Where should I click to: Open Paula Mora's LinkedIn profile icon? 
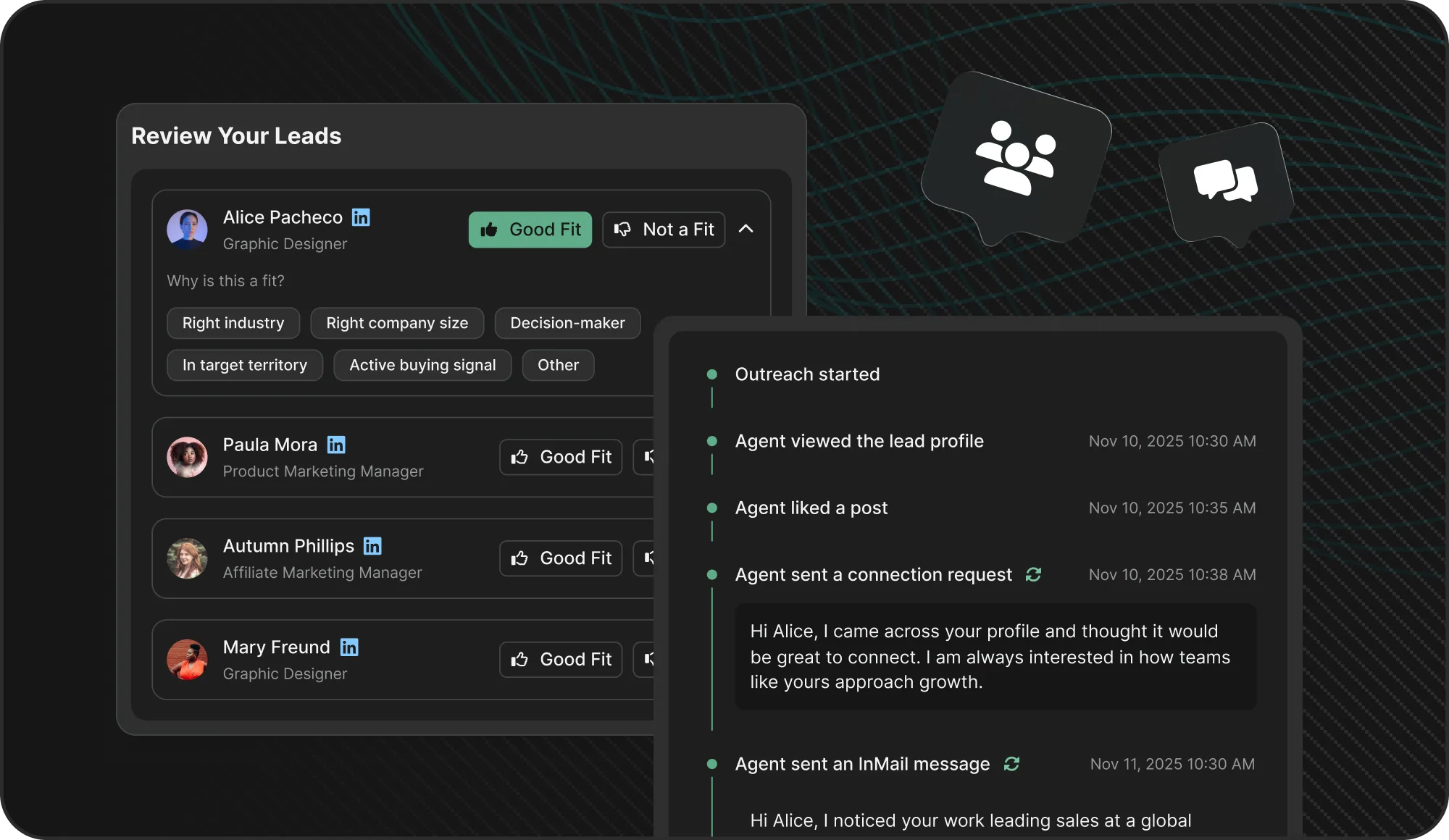[336, 445]
